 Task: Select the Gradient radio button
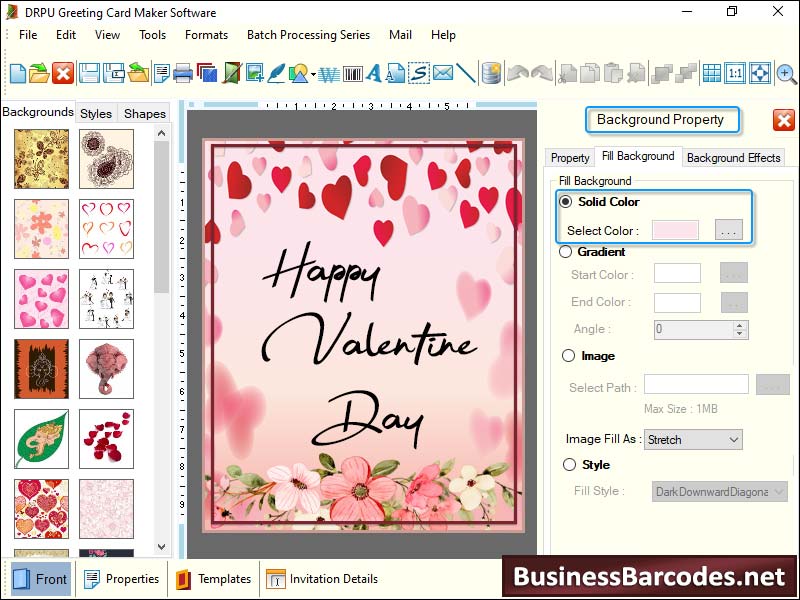(x=567, y=252)
